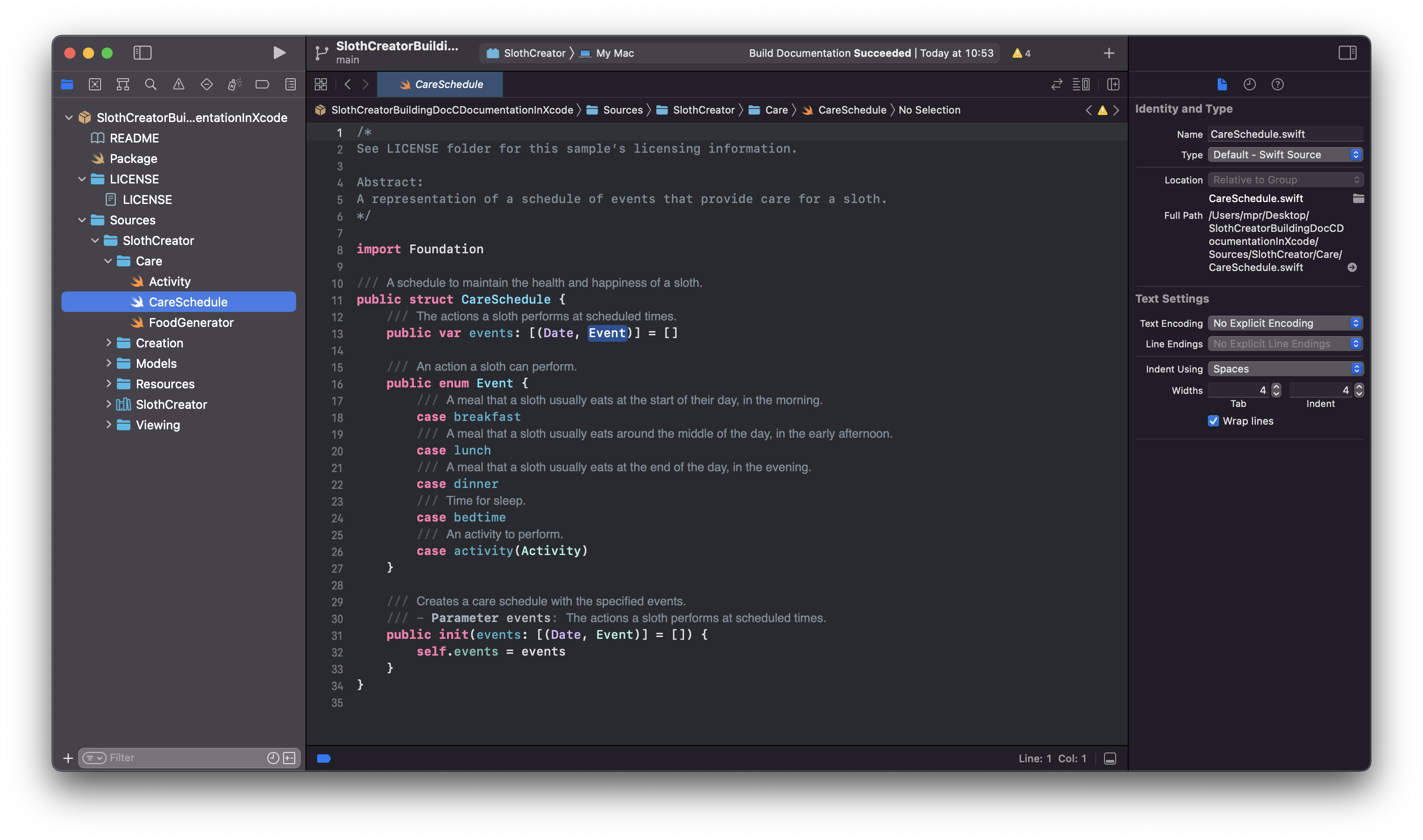Show the History inspector clock icon
This screenshot has width=1423, height=840.
pyautogui.click(x=1249, y=84)
